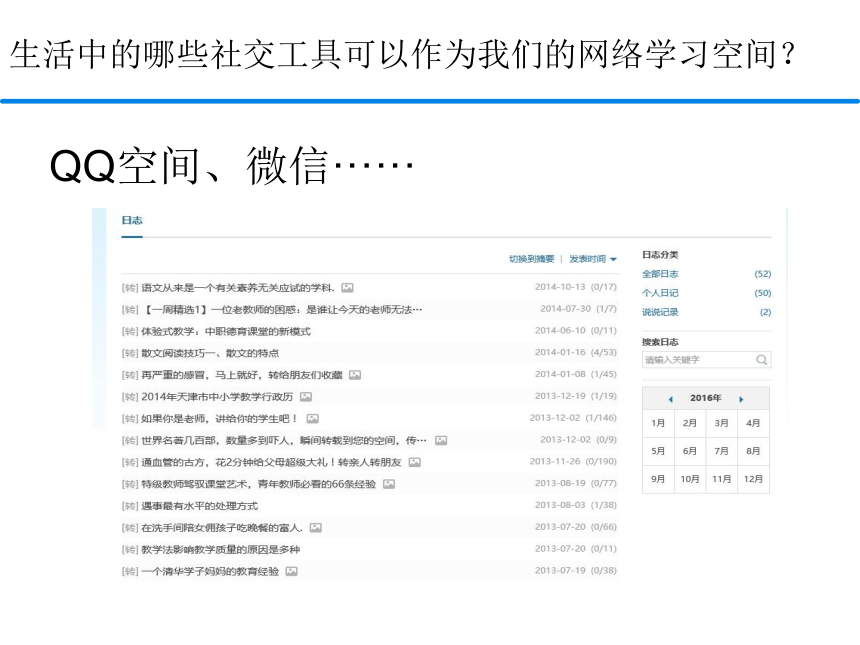The width and height of the screenshot is (860, 645).
Task: Select 9月 in the 2016年 calendar
Action: click(x=658, y=479)
